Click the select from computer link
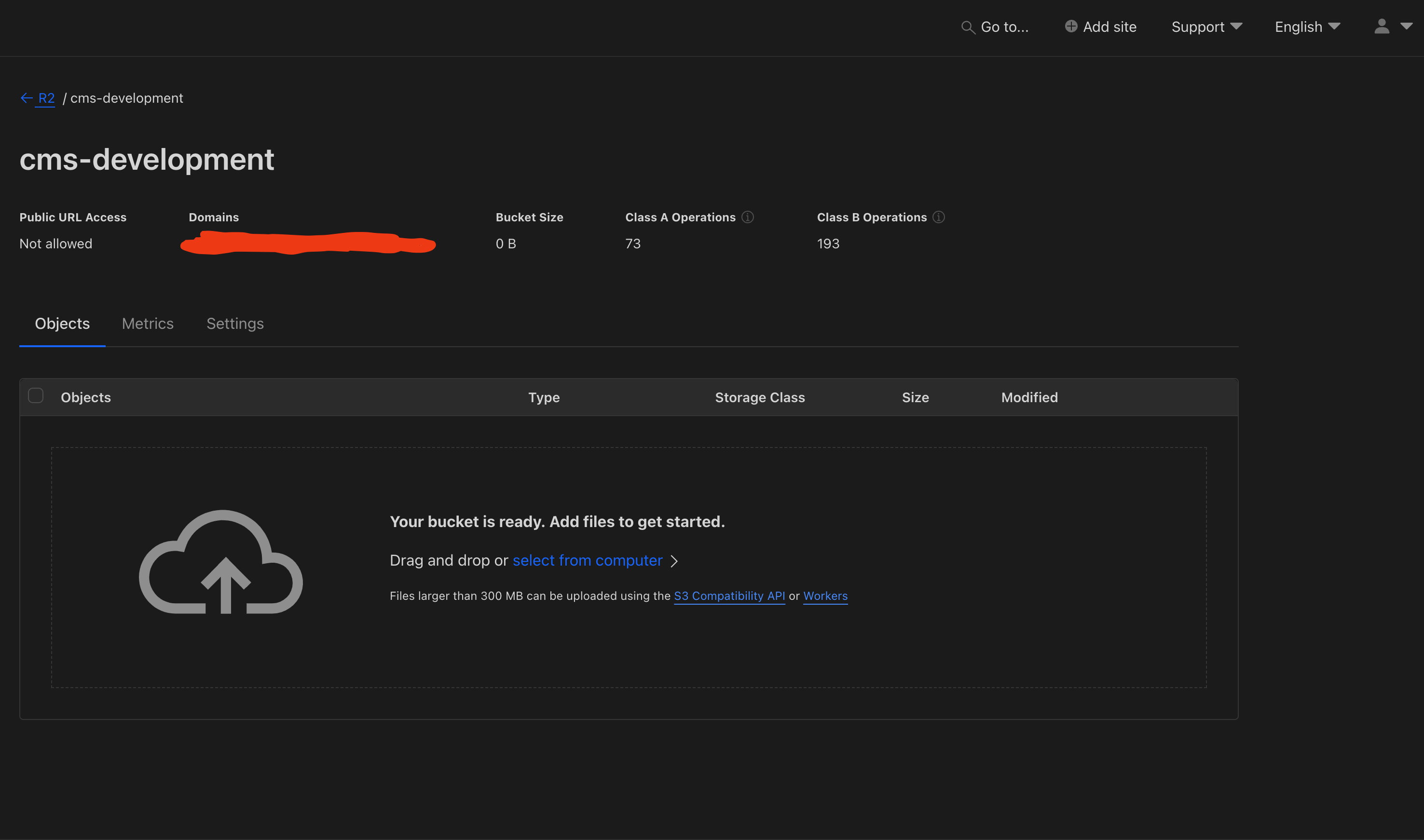 587,560
